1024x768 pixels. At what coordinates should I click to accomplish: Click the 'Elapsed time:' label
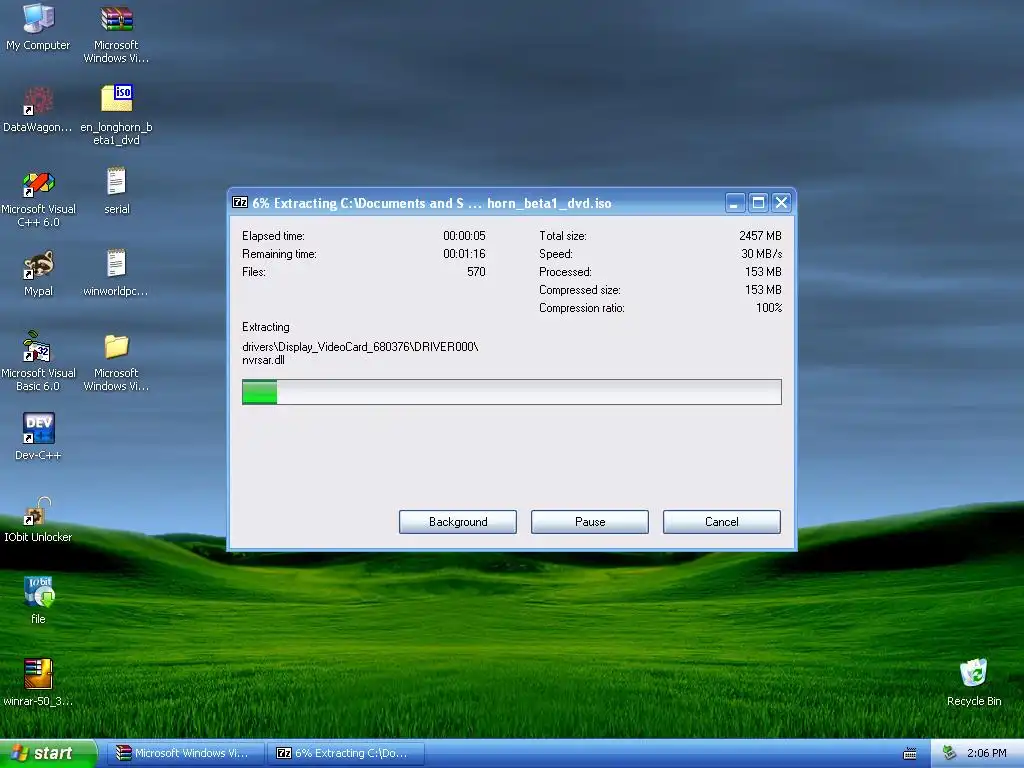click(273, 236)
